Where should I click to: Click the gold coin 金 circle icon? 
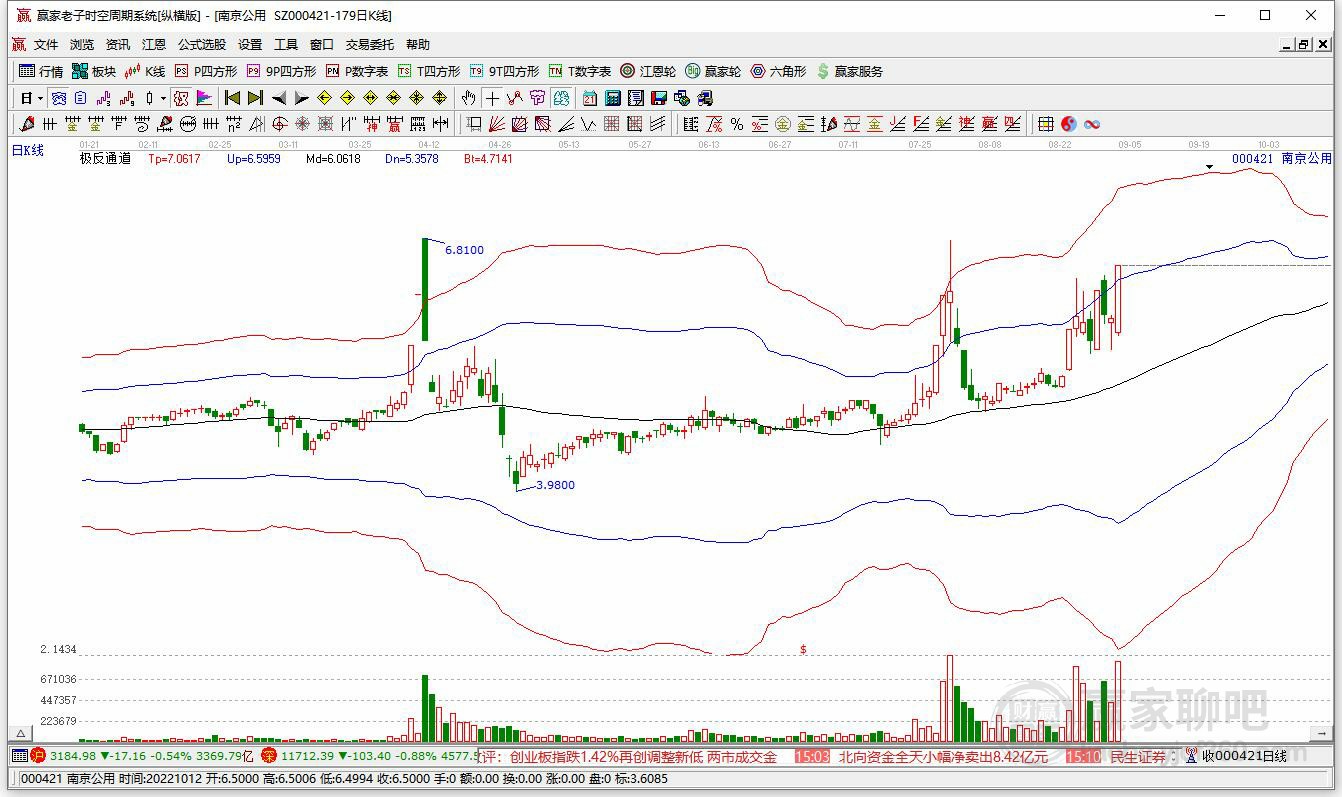click(x=782, y=124)
